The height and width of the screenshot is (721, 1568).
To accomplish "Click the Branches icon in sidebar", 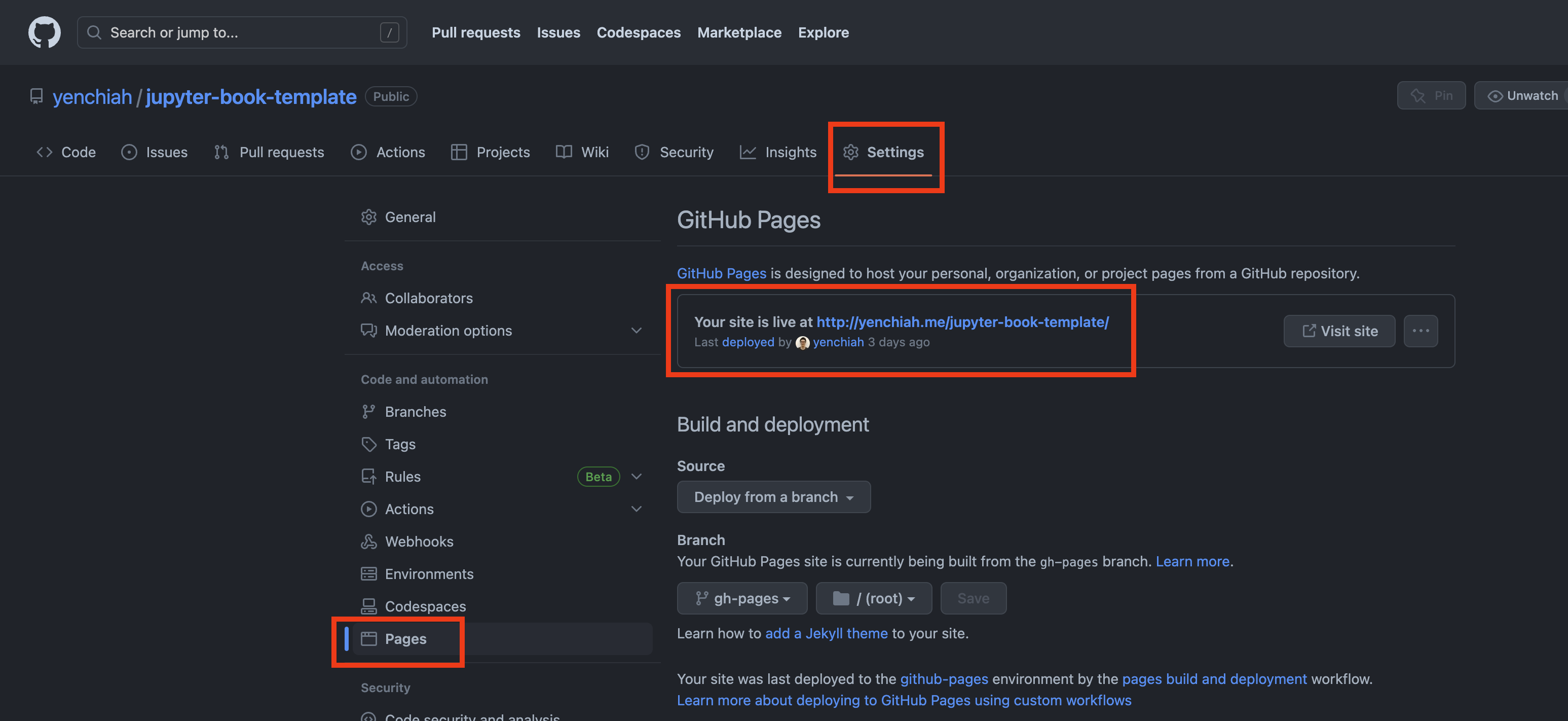I will pos(369,411).
